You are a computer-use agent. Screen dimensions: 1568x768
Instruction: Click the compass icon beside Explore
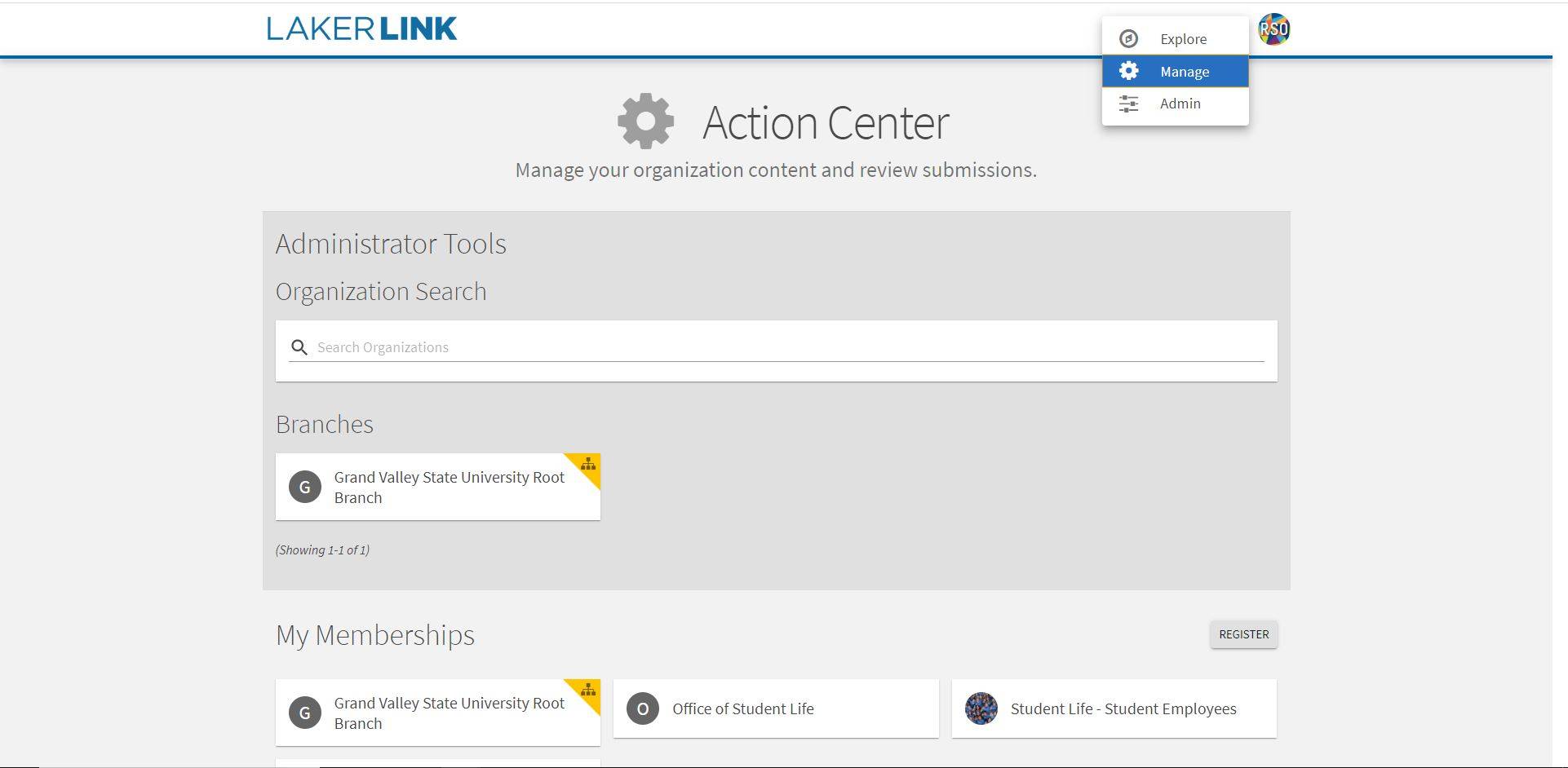pos(1128,39)
